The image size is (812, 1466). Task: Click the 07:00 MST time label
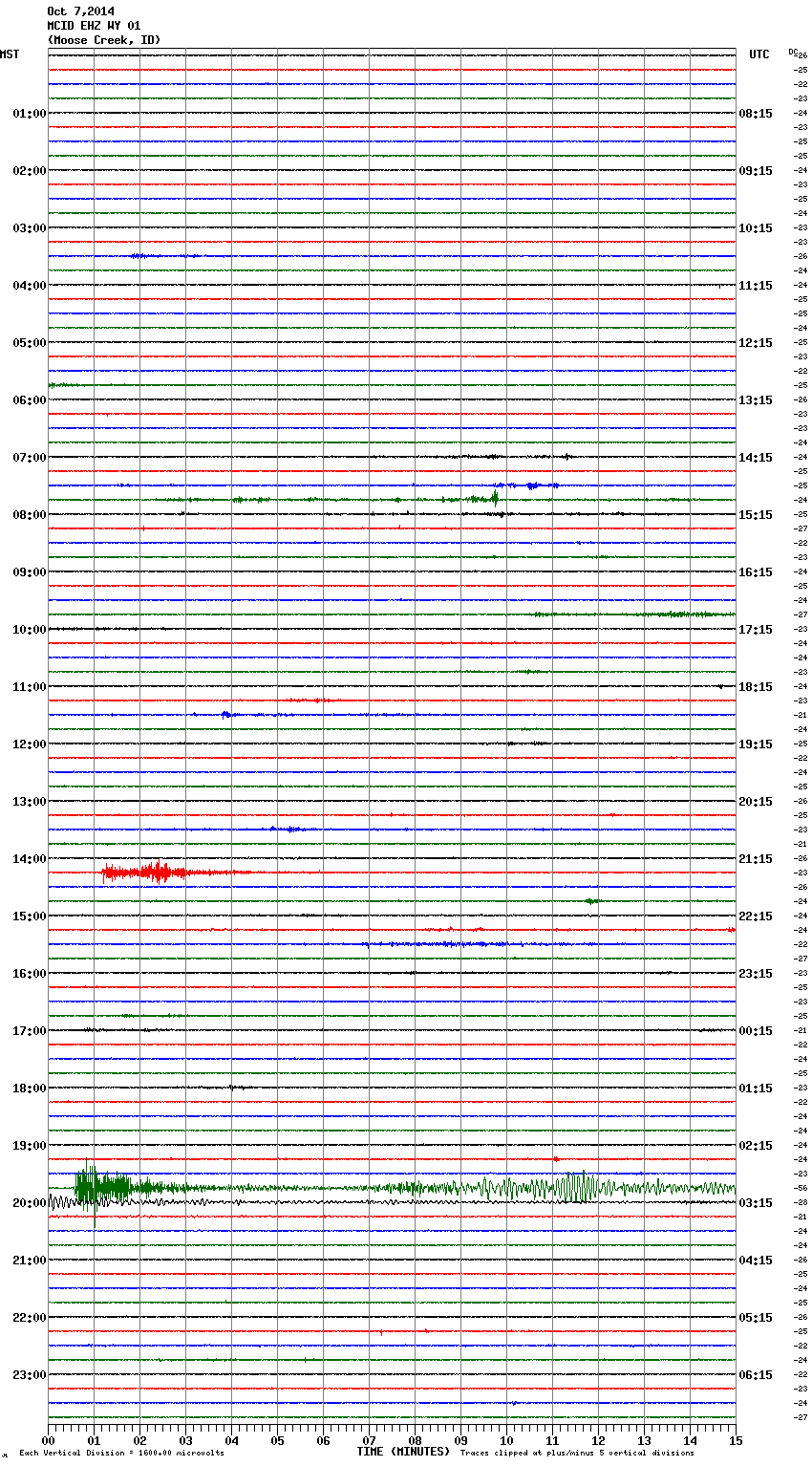pyautogui.click(x=29, y=457)
